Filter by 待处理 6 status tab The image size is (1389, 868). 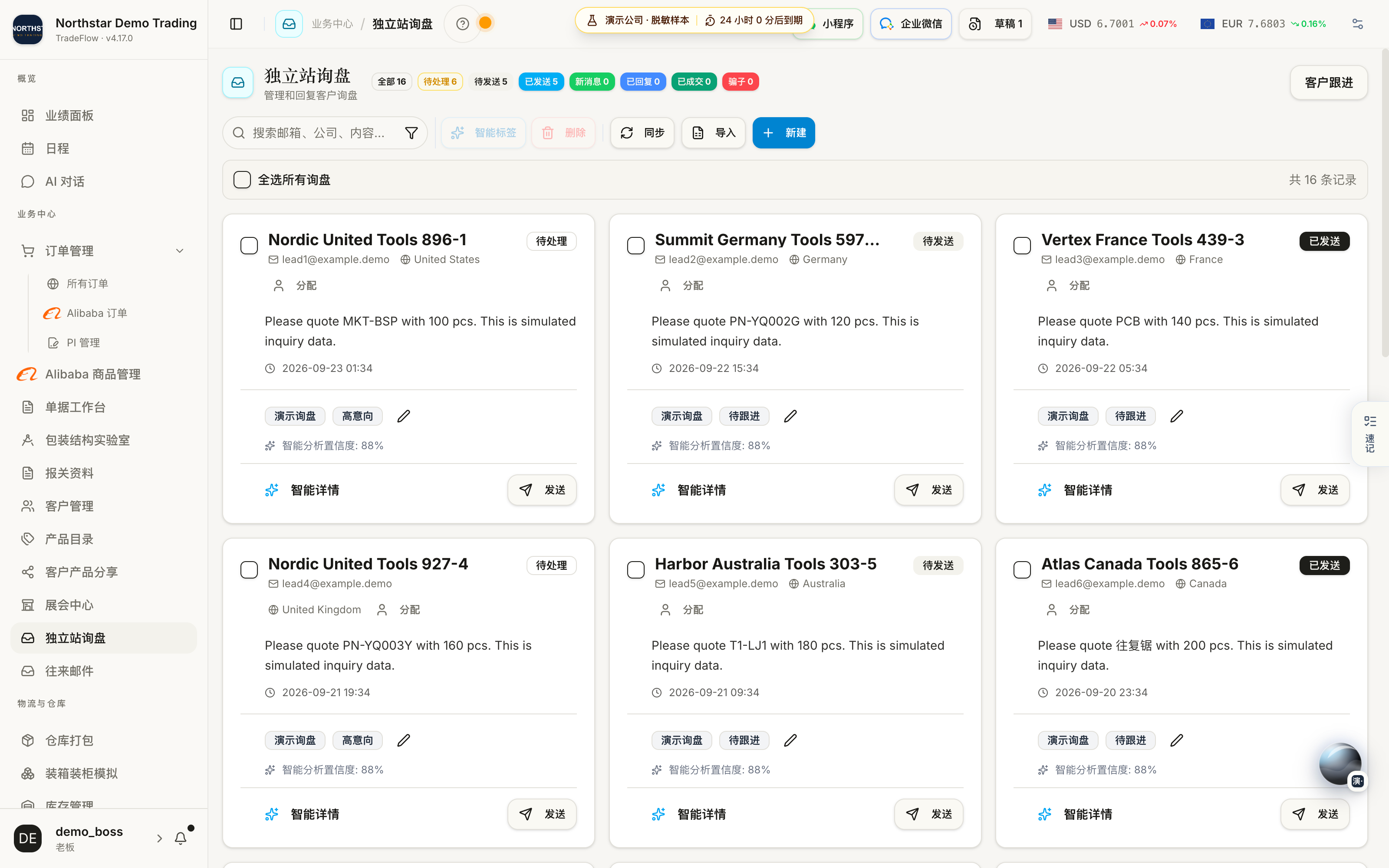click(440, 82)
